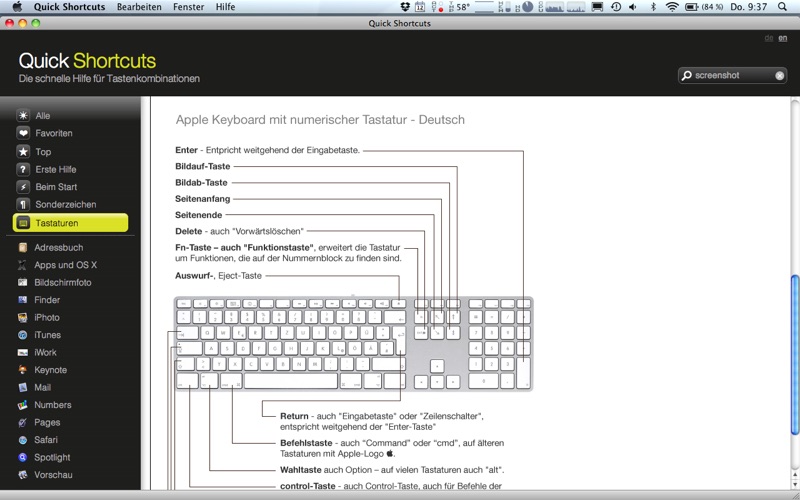Select Alle category label
800x500 pixels.
[43, 116]
